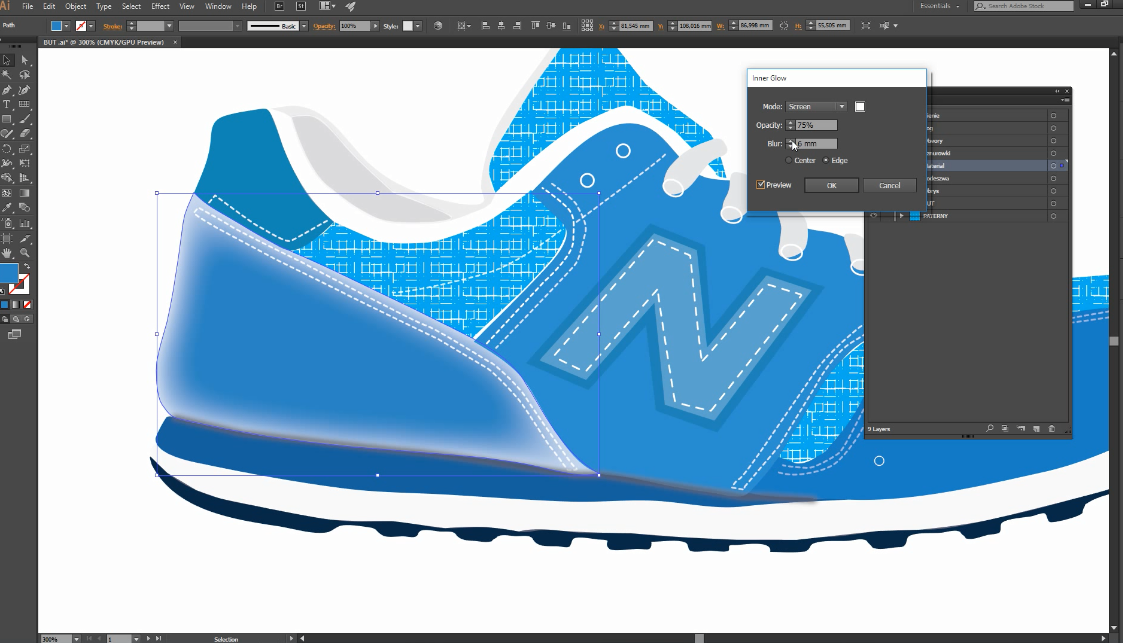Click the Create New Layer icon
1123x643 pixels.
click(x=1036, y=429)
